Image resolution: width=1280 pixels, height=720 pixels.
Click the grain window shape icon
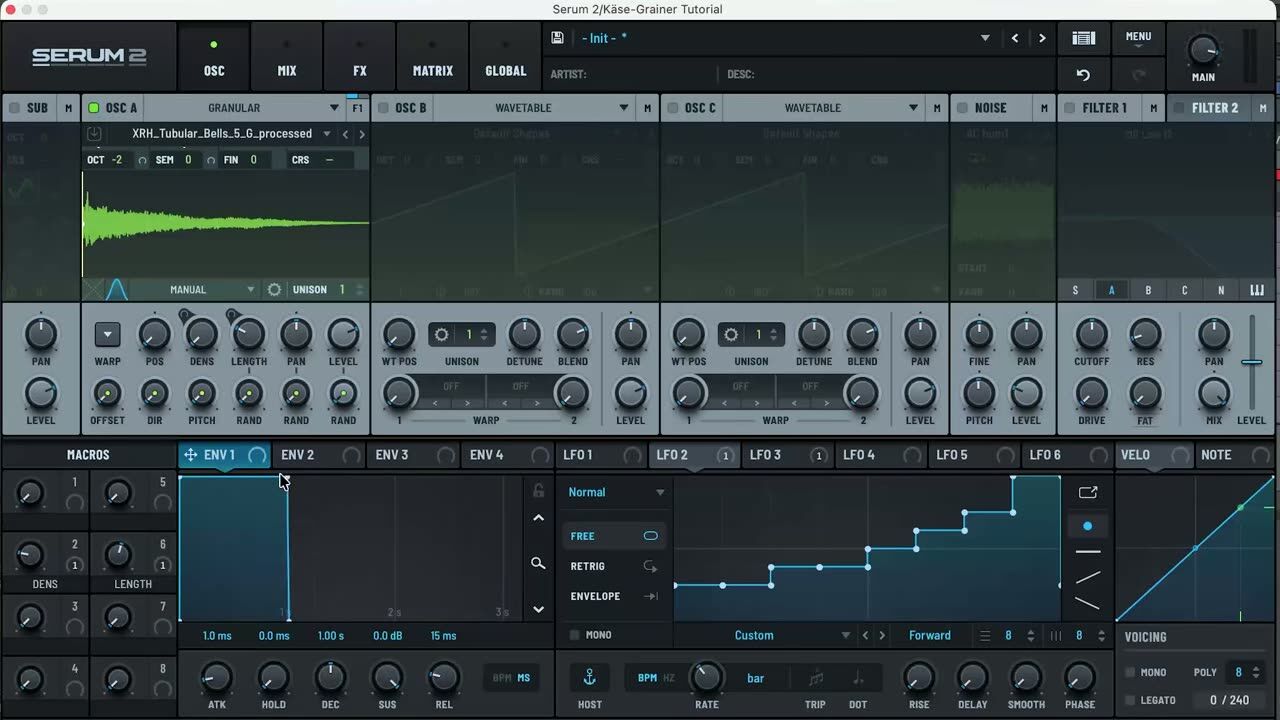point(117,289)
